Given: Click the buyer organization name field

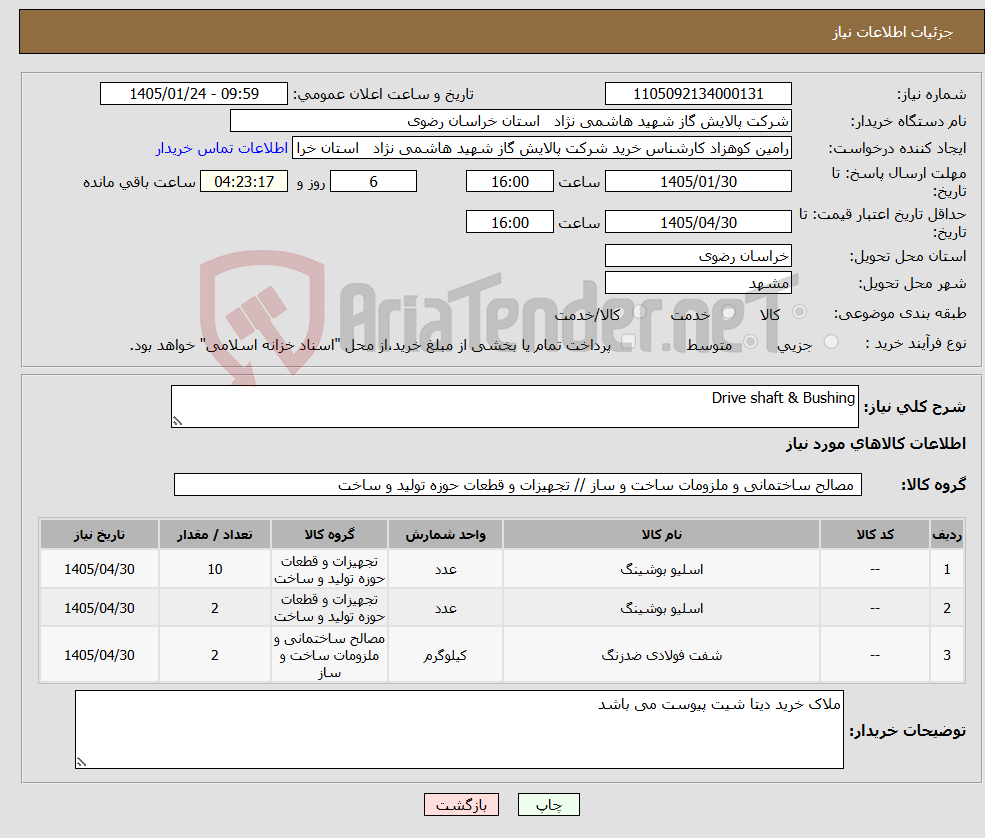Looking at the screenshot, I should [511, 121].
